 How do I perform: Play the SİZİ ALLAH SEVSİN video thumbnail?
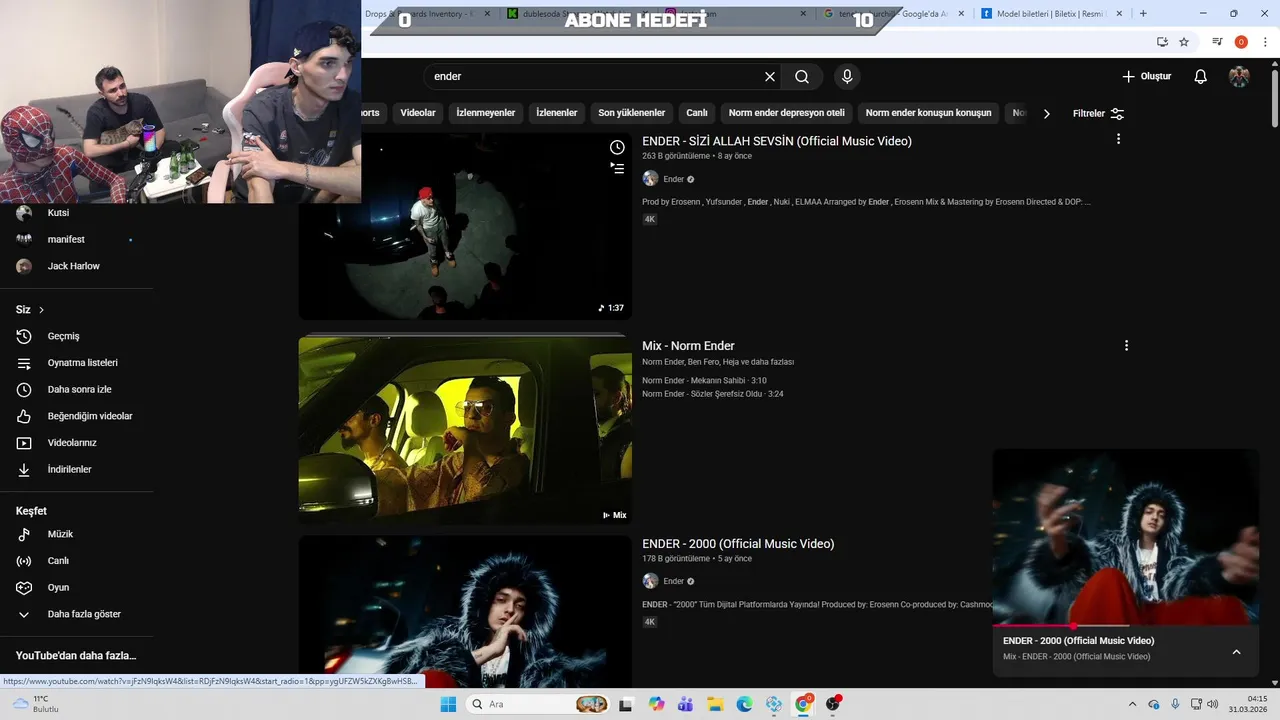pyautogui.click(x=465, y=226)
